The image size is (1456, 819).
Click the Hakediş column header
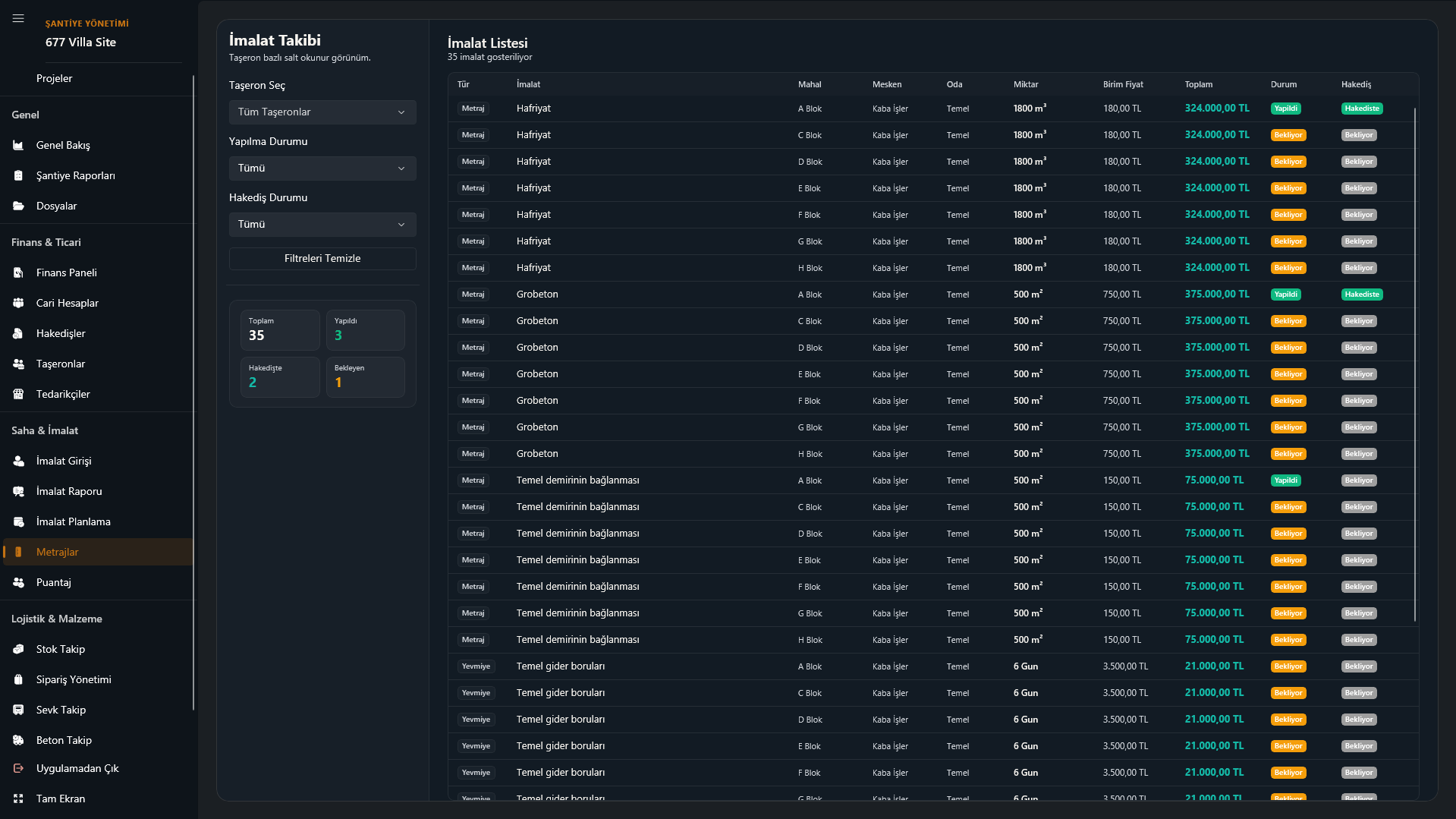pyautogui.click(x=1357, y=84)
